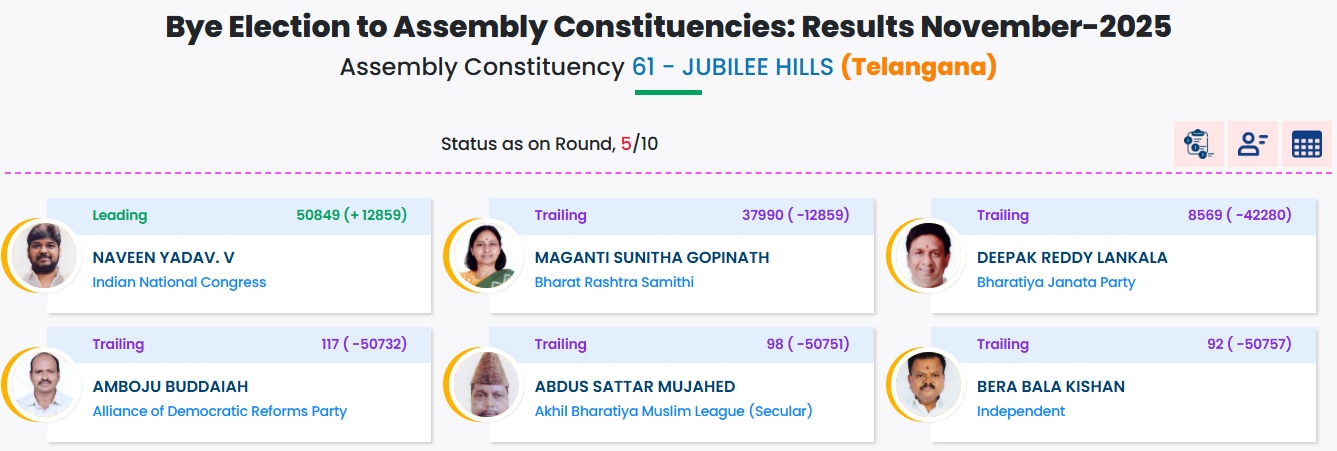Click Naveen Yadav's candidate photo
The width and height of the screenshot is (1337, 451).
(47, 255)
